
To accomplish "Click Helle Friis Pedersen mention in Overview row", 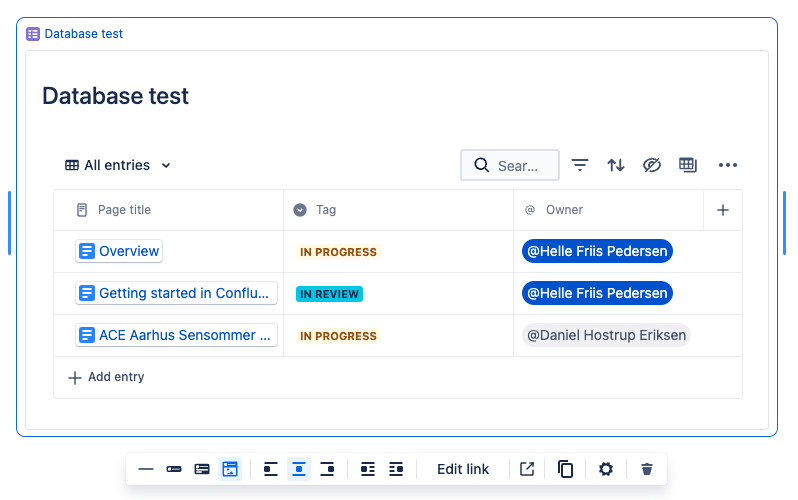I will [597, 251].
